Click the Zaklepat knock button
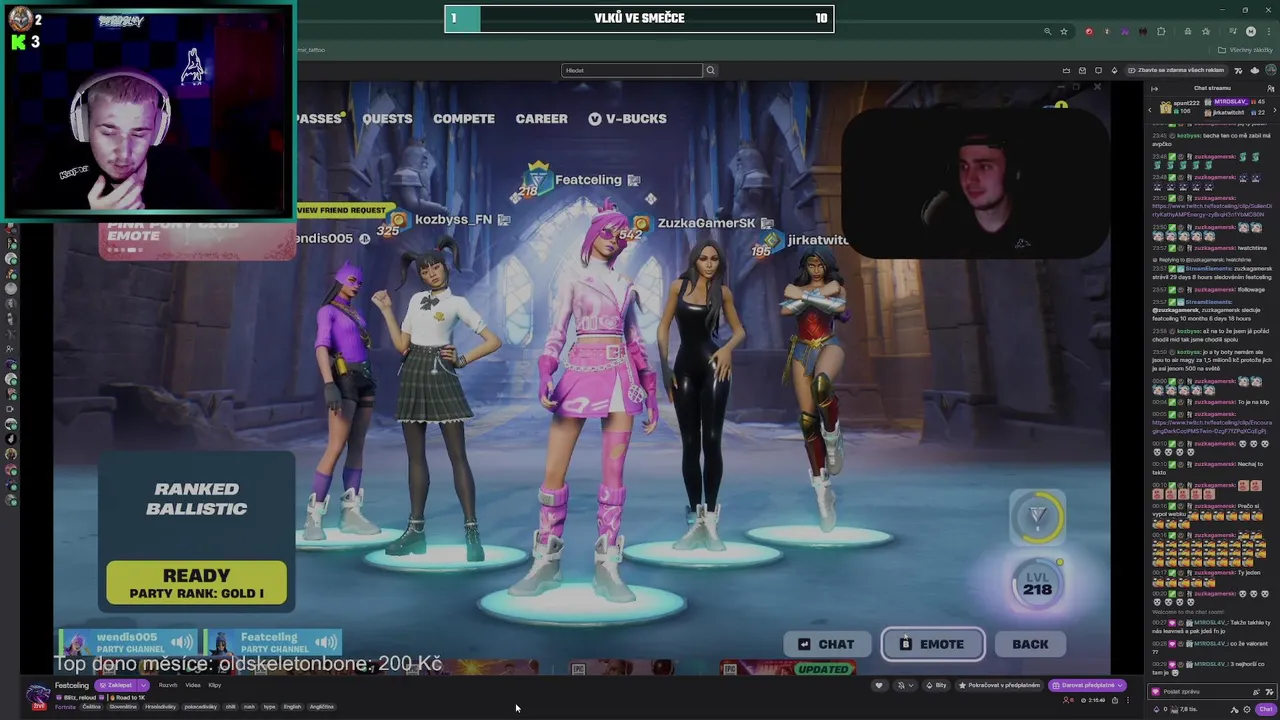 [114, 685]
